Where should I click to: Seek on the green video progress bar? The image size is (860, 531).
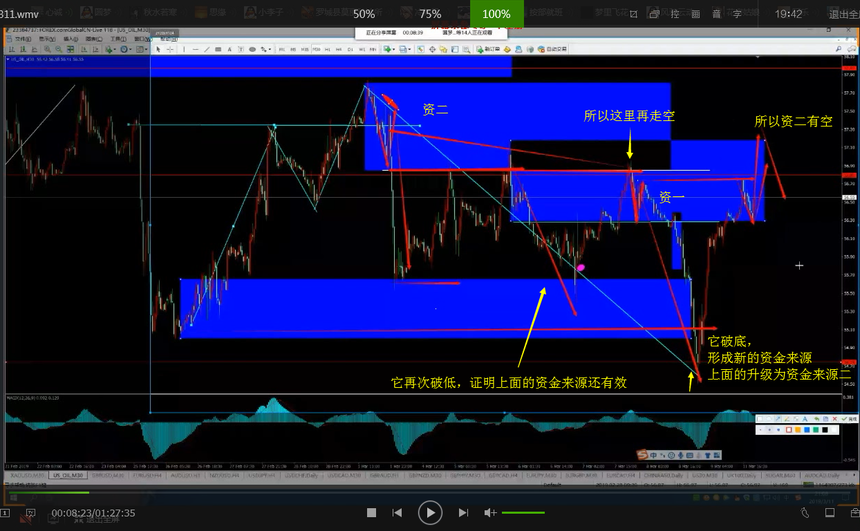[x=48, y=493]
